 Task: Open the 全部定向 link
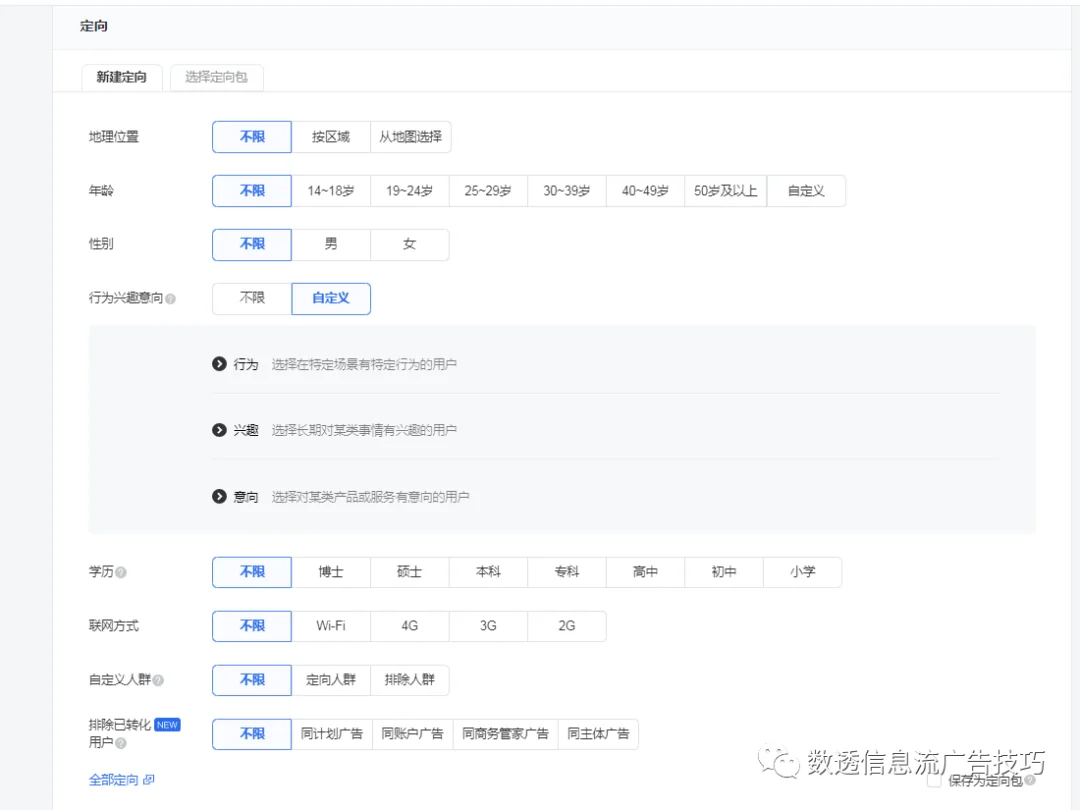click(x=114, y=780)
